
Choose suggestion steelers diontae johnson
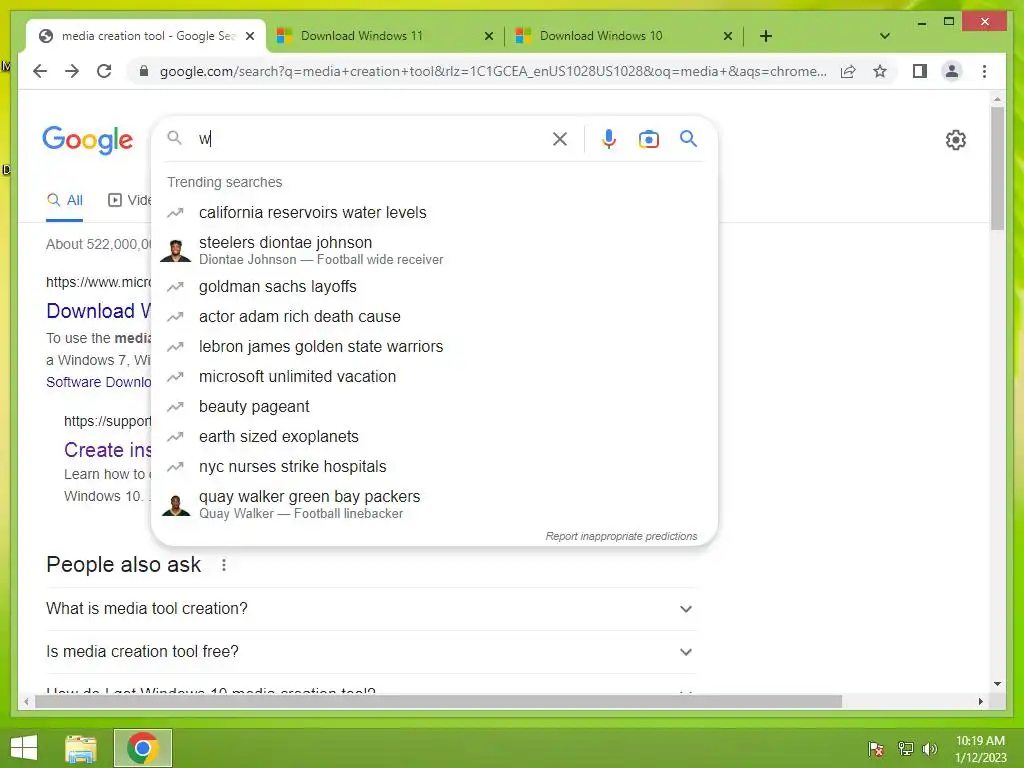tap(434, 250)
